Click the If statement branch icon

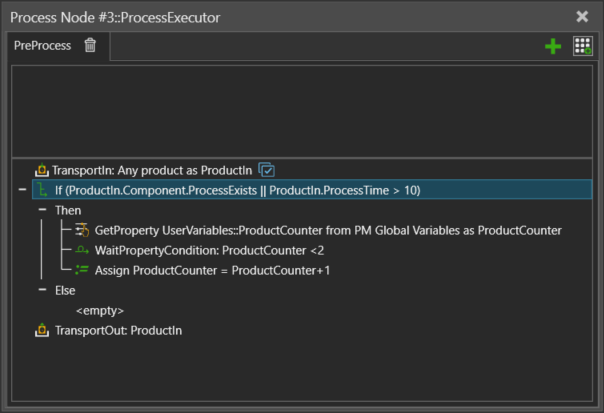41,190
